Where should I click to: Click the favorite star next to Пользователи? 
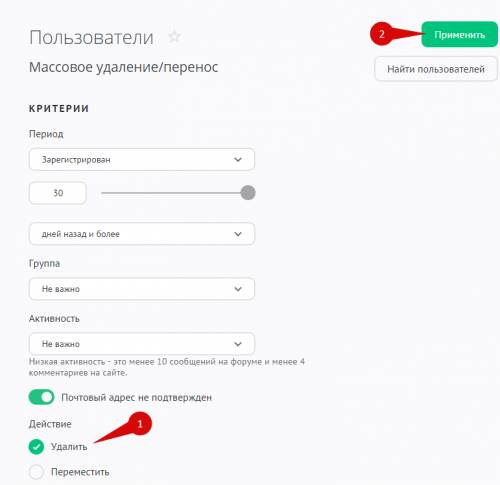point(174,37)
